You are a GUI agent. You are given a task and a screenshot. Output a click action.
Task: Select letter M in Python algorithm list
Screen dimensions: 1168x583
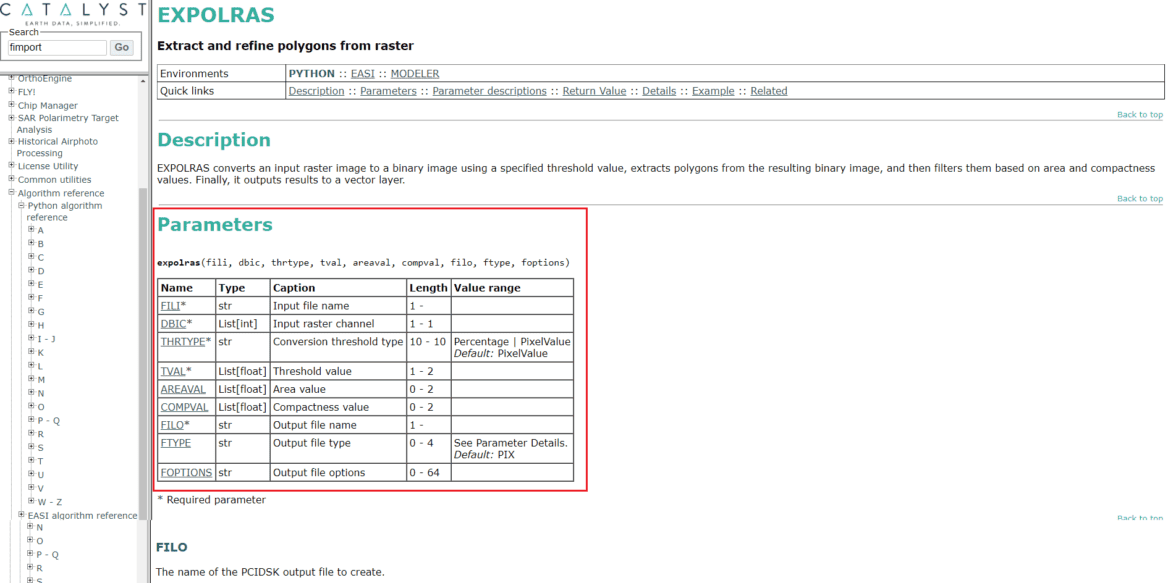pos(41,380)
